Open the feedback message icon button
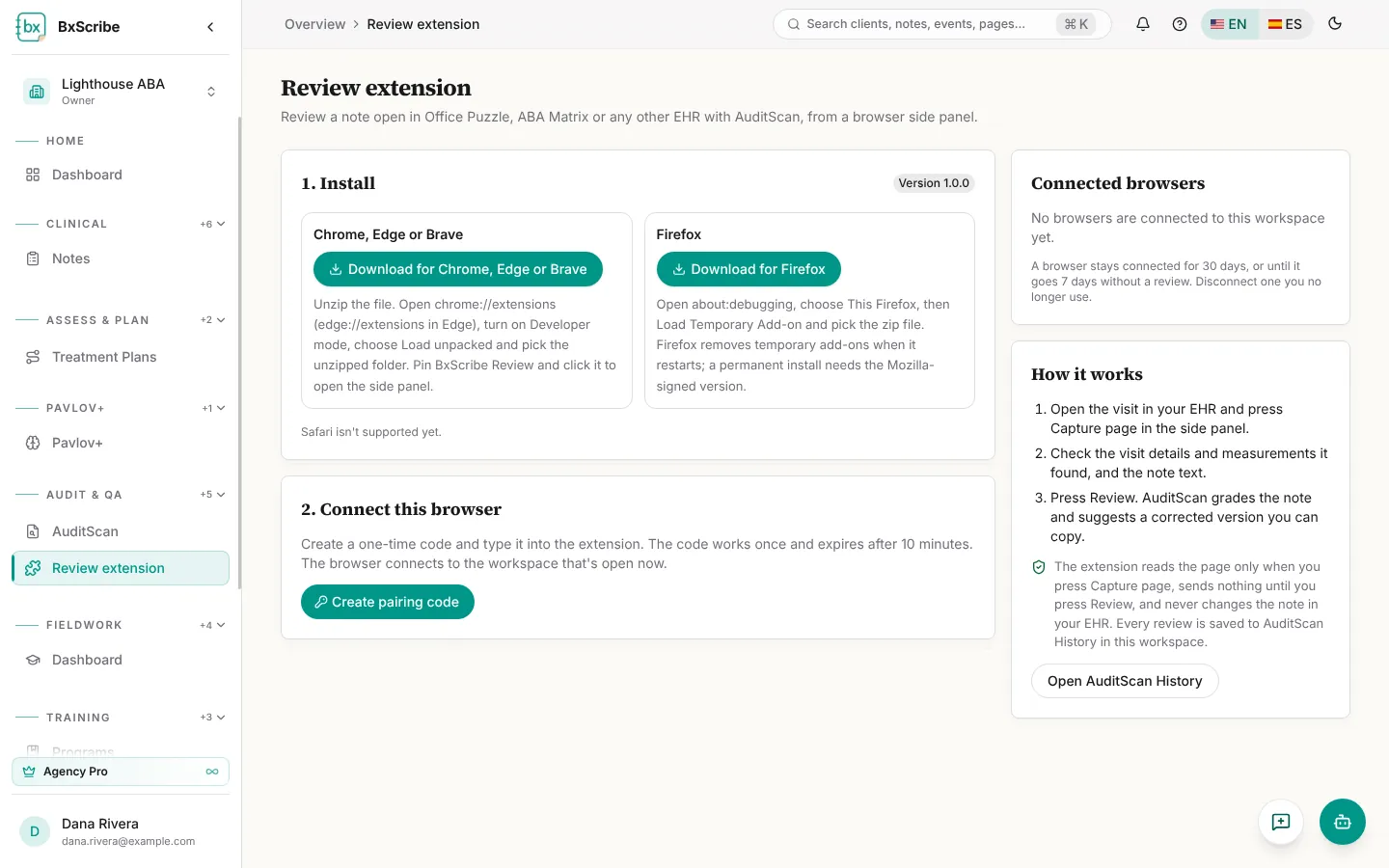This screenshot has height=868, width=1389. [x=1281, y=822]
